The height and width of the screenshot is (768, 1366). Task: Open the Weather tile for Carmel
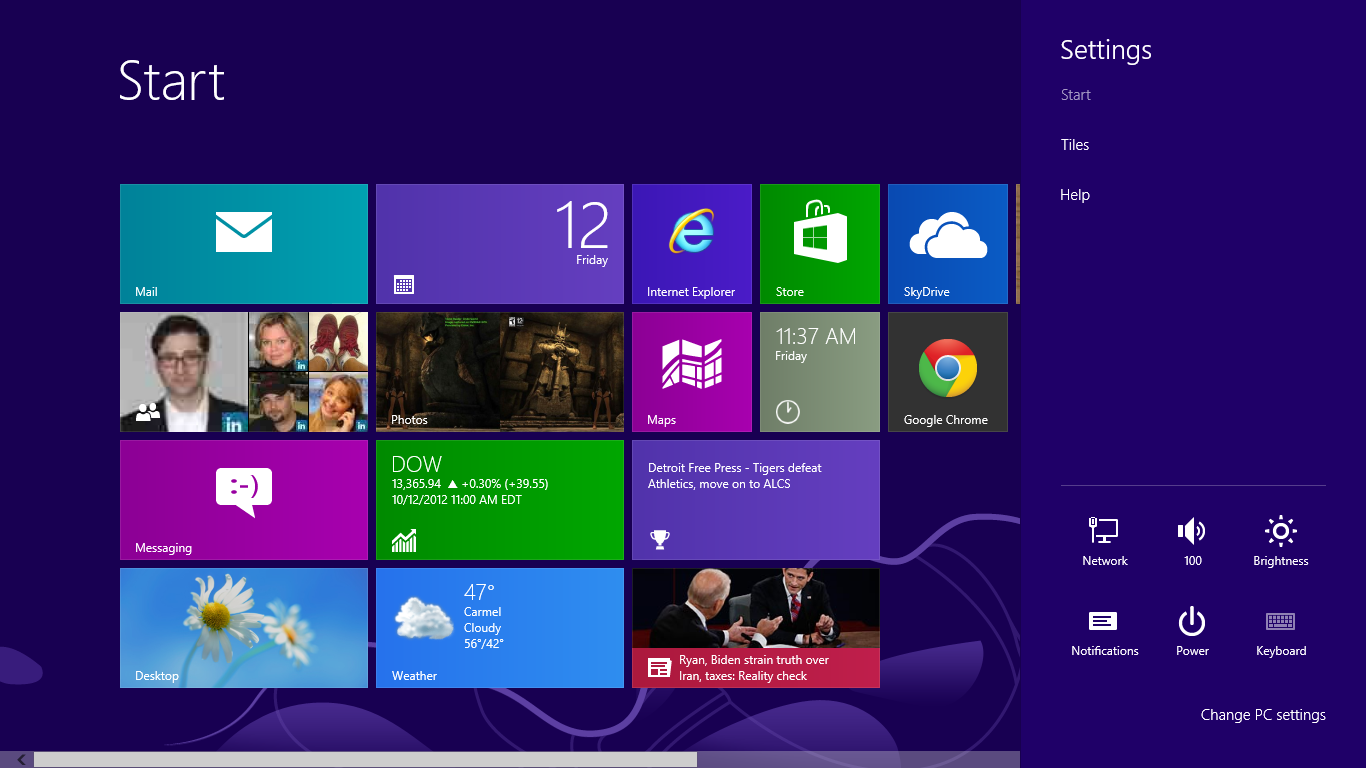pos(500,628)
